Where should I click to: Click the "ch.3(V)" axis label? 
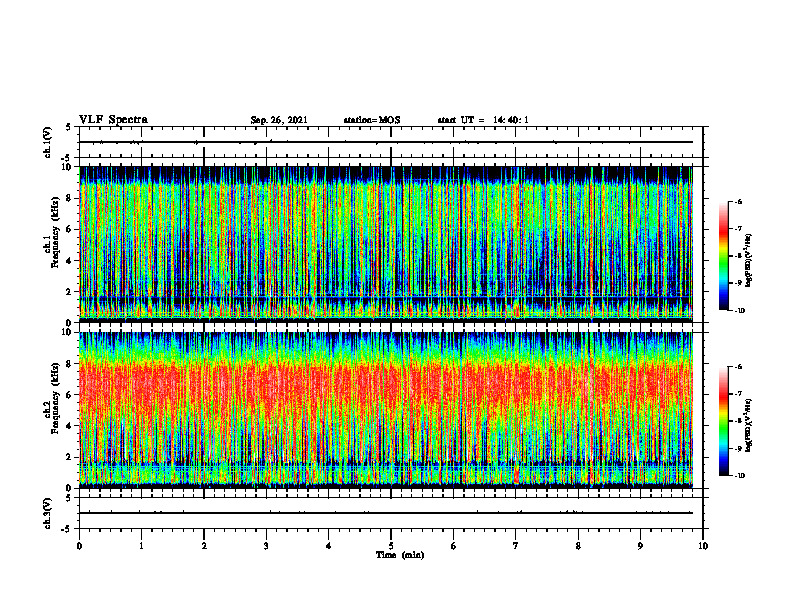pos(48,513)
